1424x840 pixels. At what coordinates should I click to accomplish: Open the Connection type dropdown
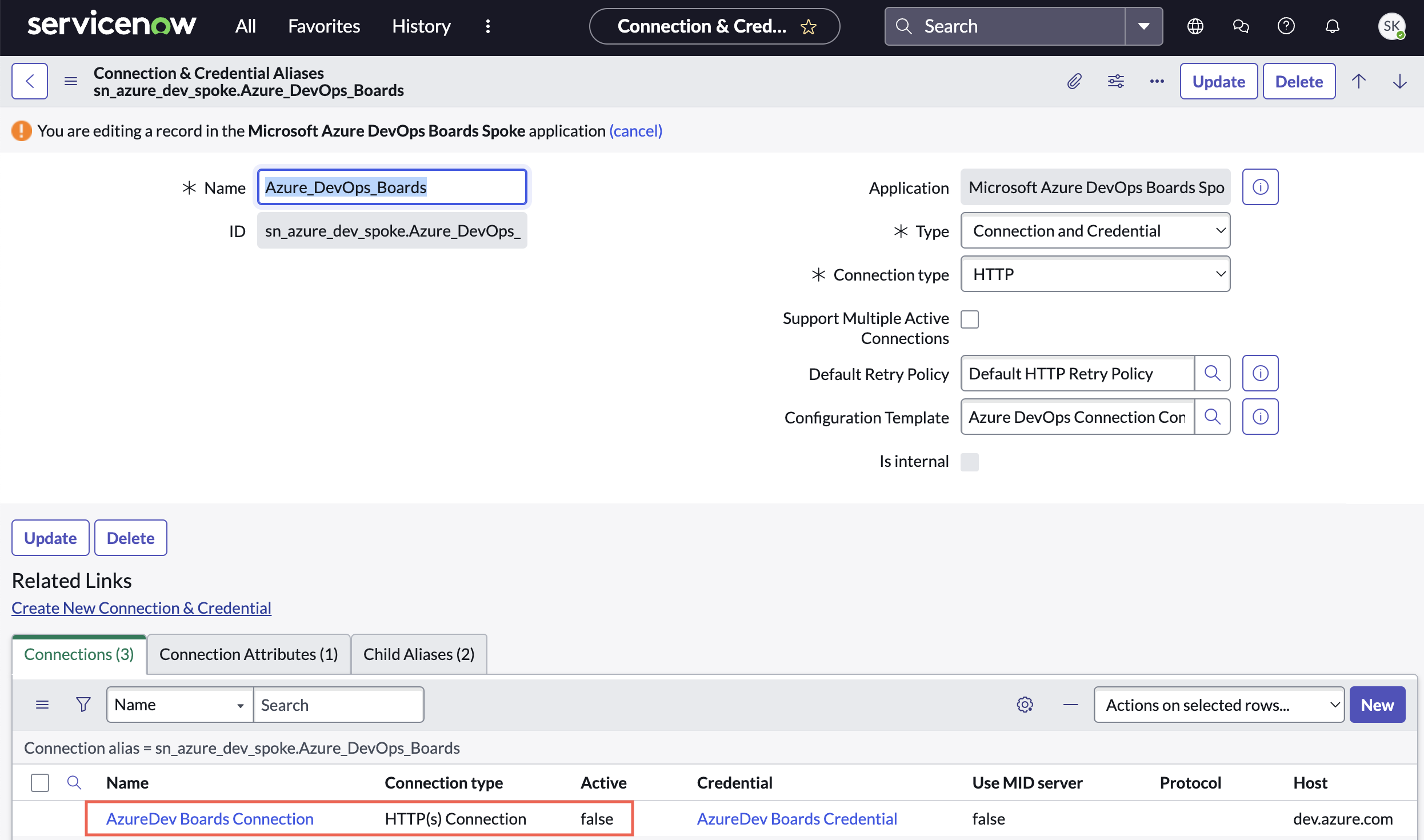coord(1095,274)
